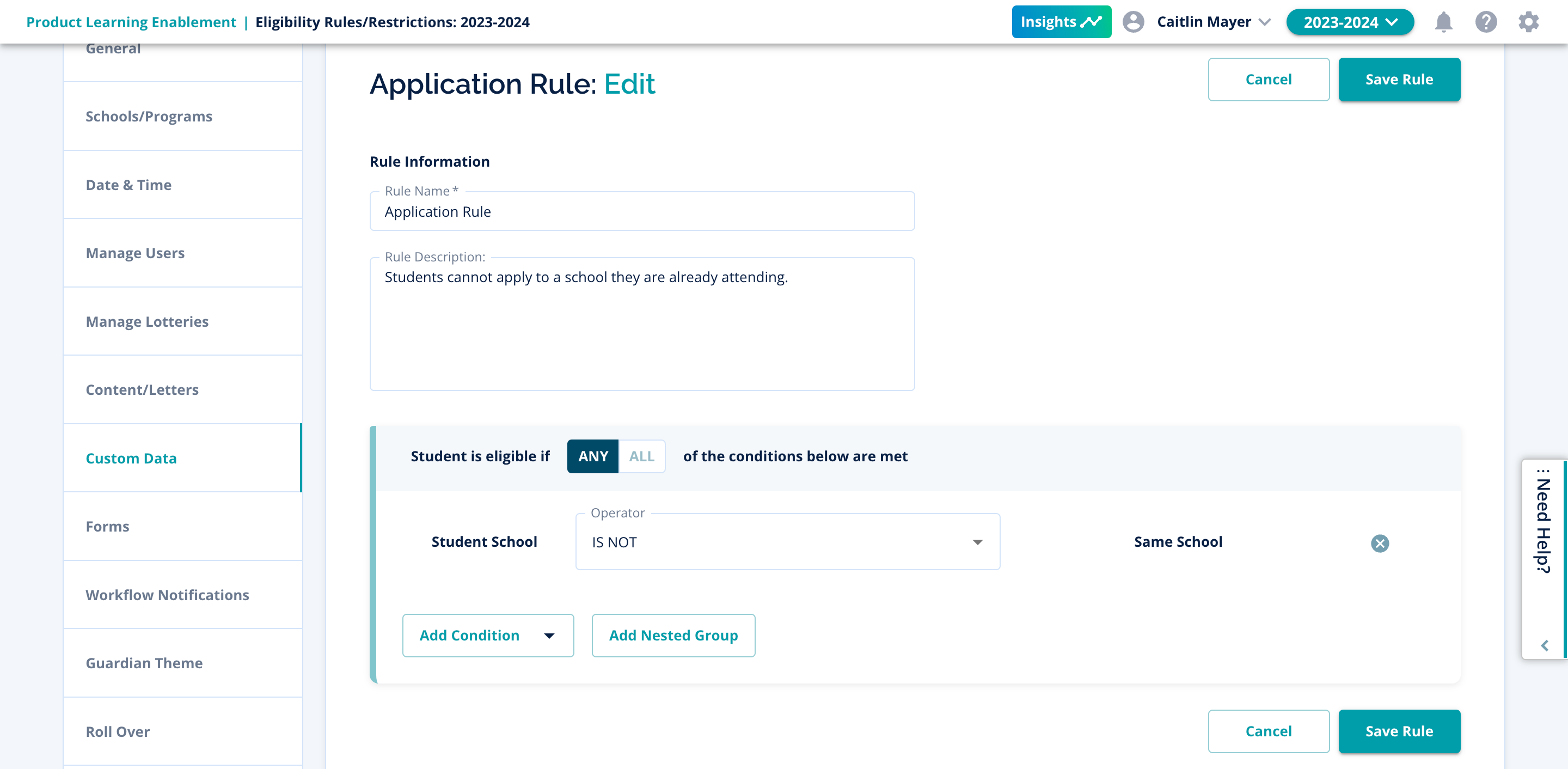Click the Product Learning Enablement link

[x=131, y=22]
